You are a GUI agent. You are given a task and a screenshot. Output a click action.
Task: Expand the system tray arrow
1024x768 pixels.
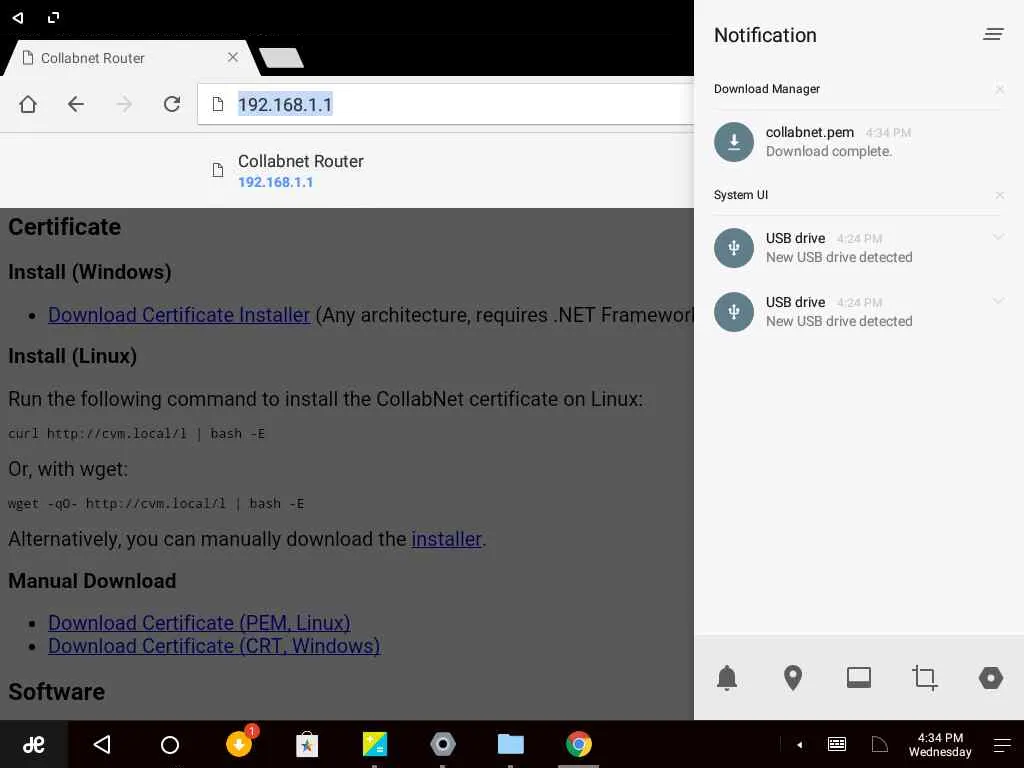point(799,744)
